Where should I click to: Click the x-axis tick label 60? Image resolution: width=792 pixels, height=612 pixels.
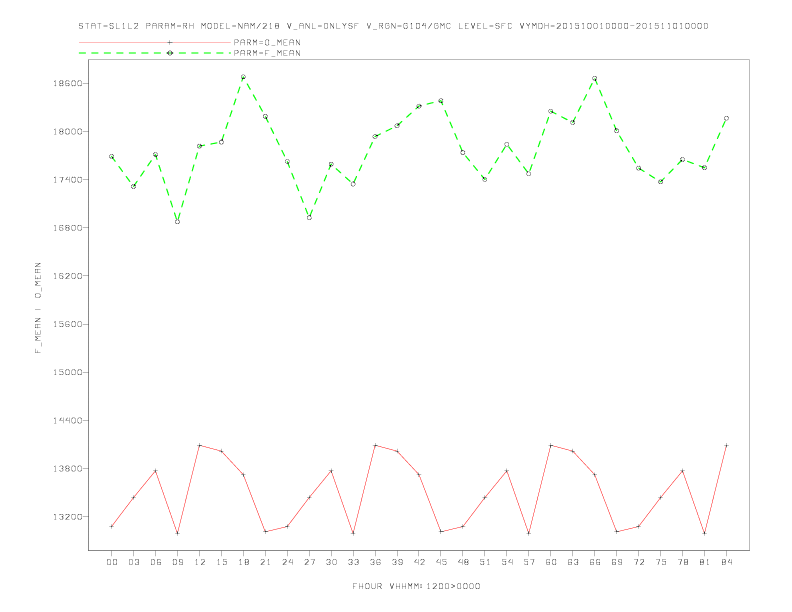pyautogui.click(x=551, y=562)
